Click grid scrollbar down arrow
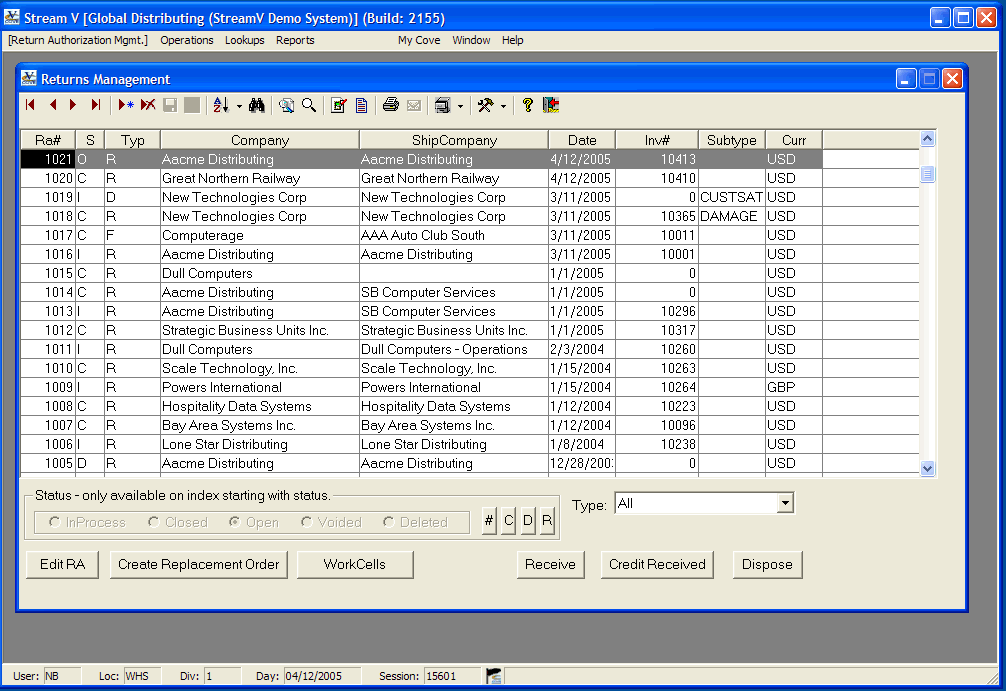 927,468
